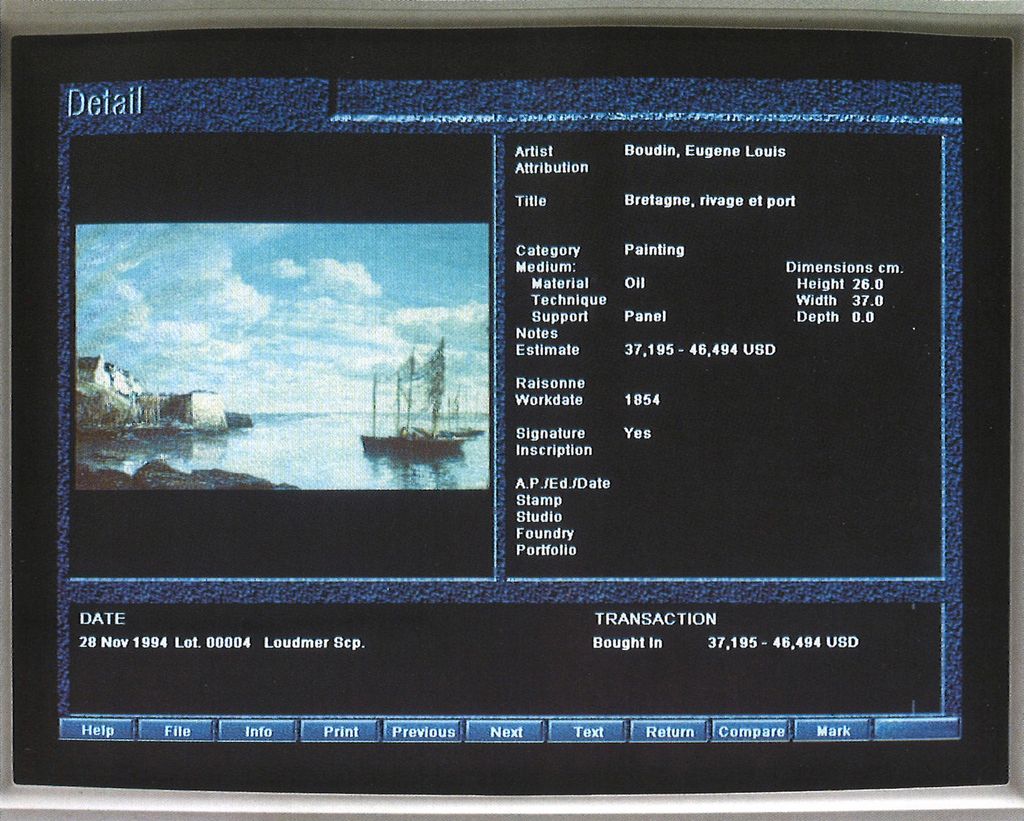Click the Detail screen title
This screenshot has width=1024, height=821.
105,102
